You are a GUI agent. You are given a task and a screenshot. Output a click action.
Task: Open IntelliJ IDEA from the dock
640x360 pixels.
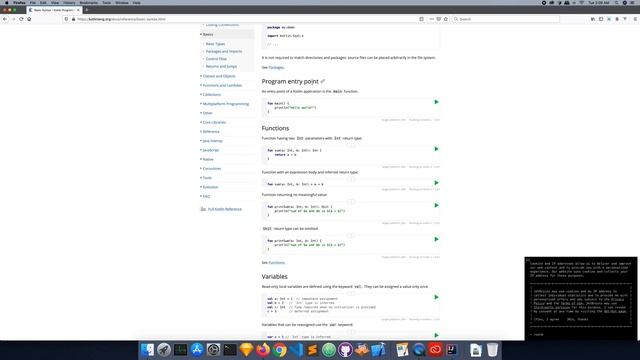pos(452,350)
